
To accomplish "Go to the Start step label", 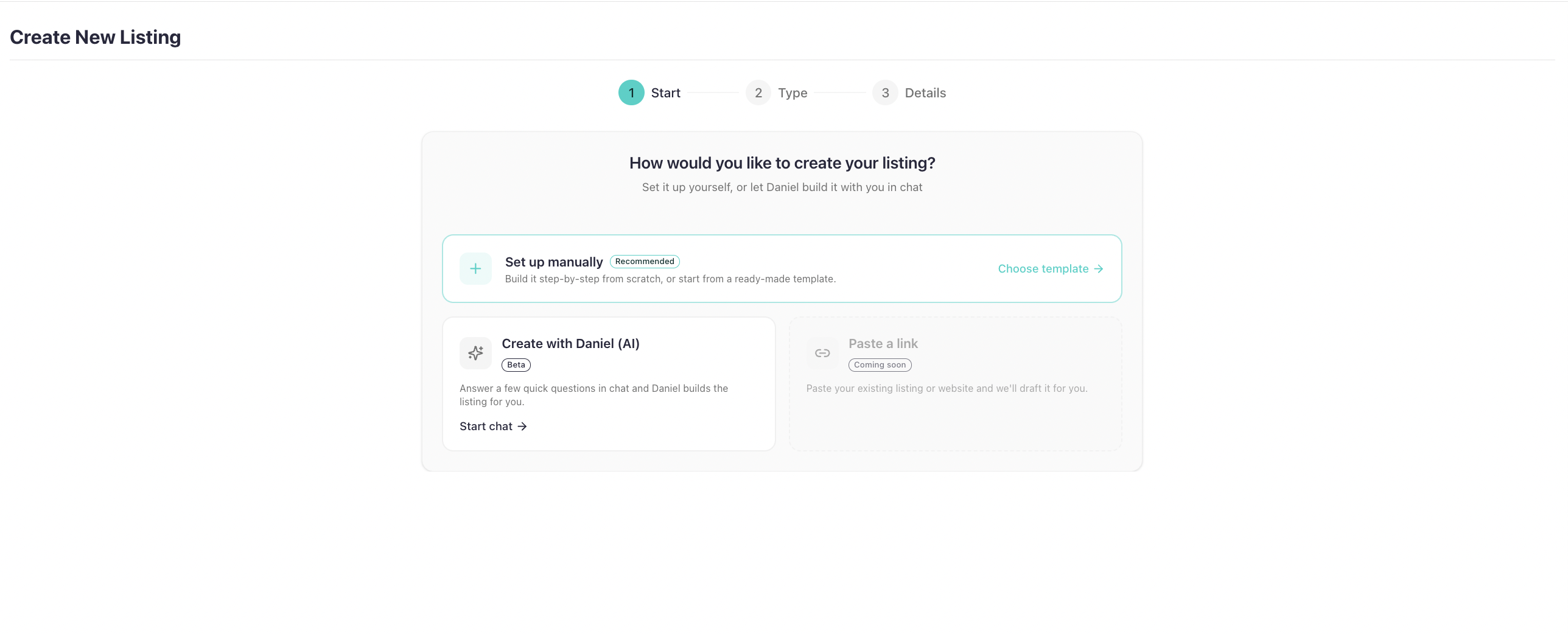I will (x=665, y=92).
